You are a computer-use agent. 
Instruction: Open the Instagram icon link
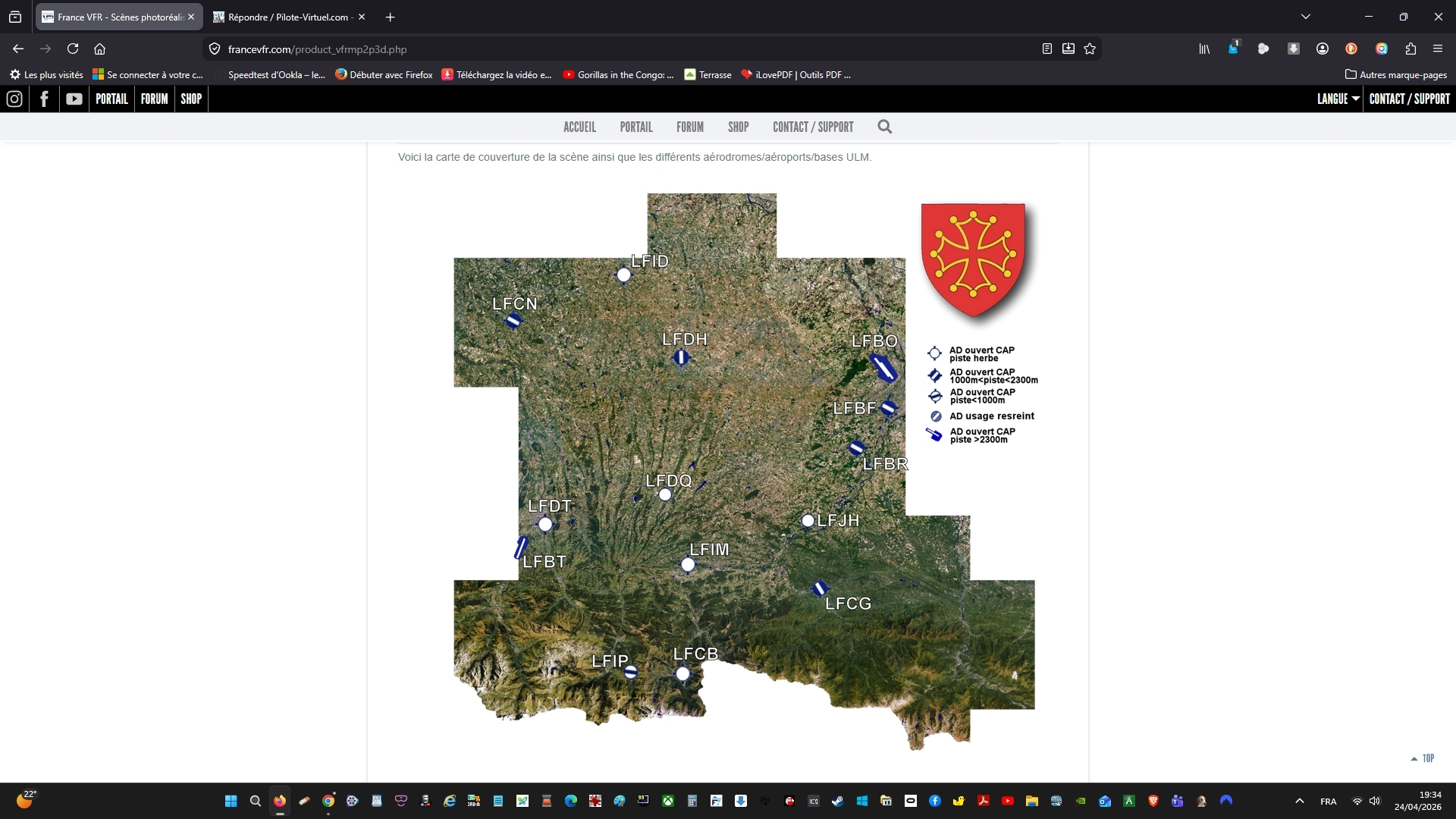click(x=14, y=99)
